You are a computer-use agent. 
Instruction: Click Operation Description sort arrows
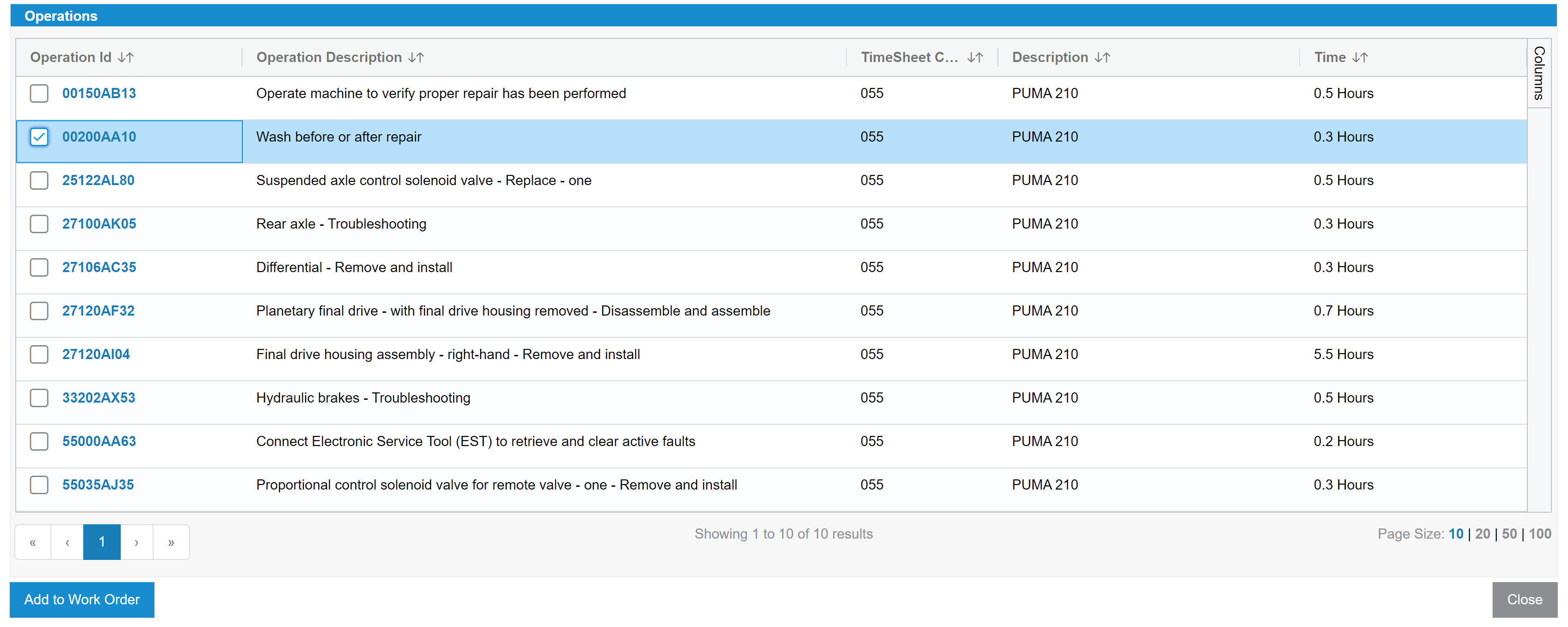pyautogui.click(x=416, y=57)
